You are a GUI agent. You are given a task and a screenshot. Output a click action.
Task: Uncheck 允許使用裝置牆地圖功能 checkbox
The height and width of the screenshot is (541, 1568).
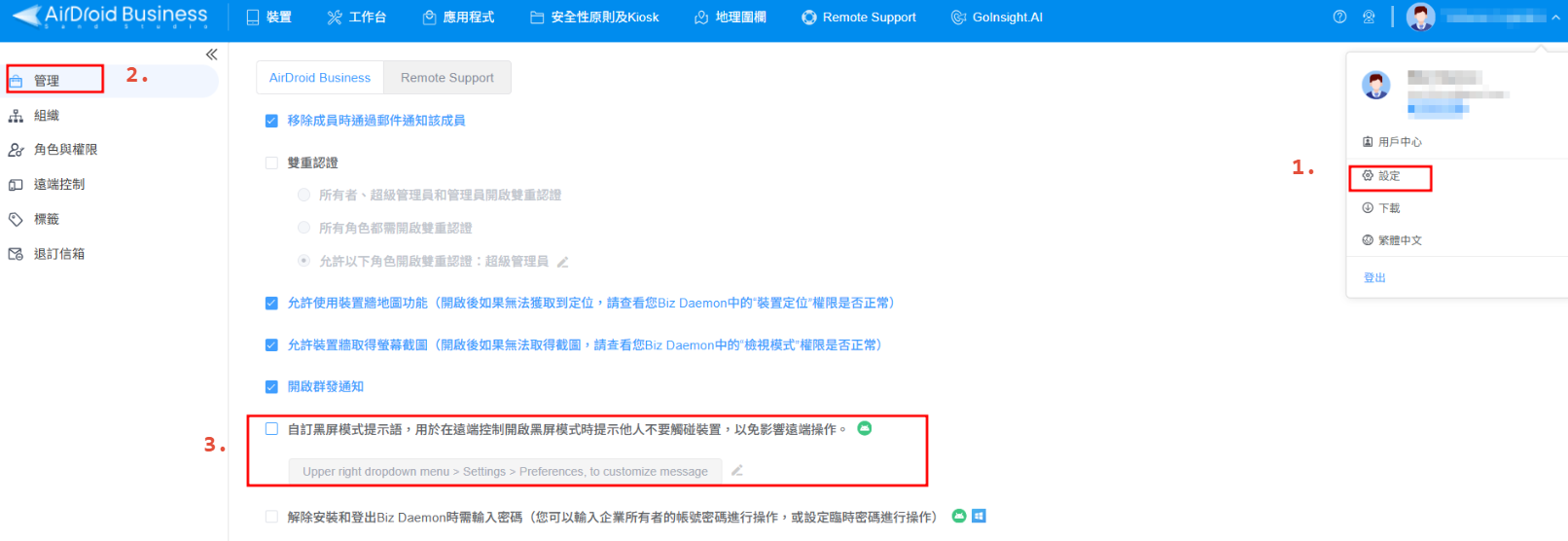click(x=271, y=304)
